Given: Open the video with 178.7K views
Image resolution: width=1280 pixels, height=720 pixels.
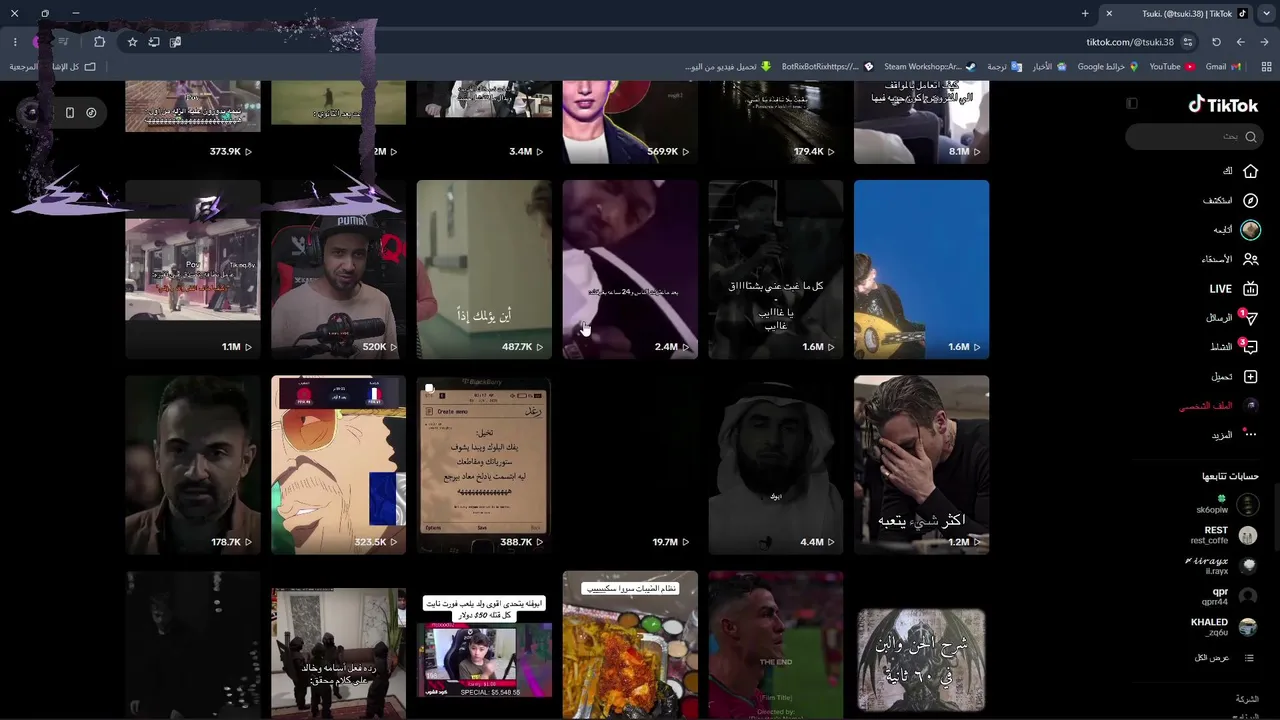Looking at the screenshot, I should 193,464.
